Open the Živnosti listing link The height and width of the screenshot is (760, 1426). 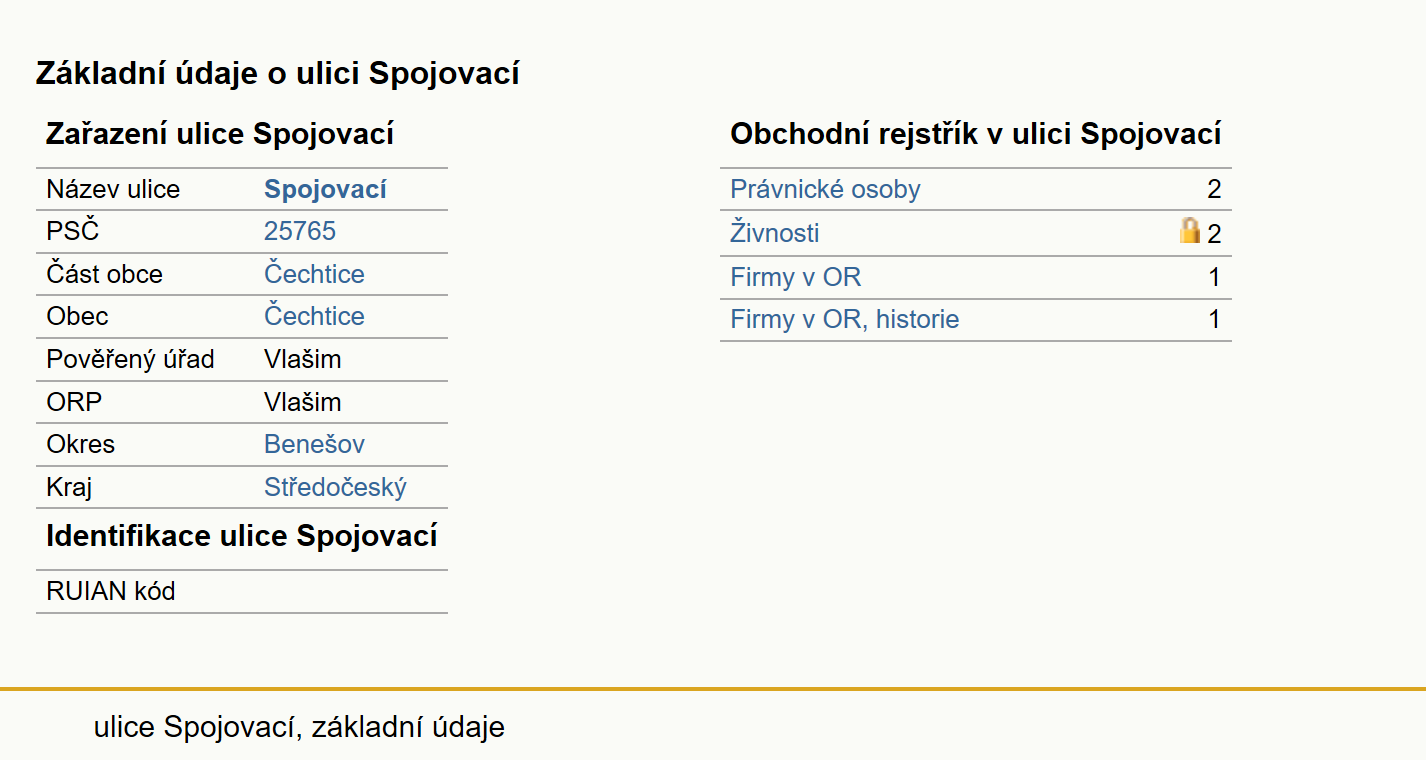[x=775, y=233]
